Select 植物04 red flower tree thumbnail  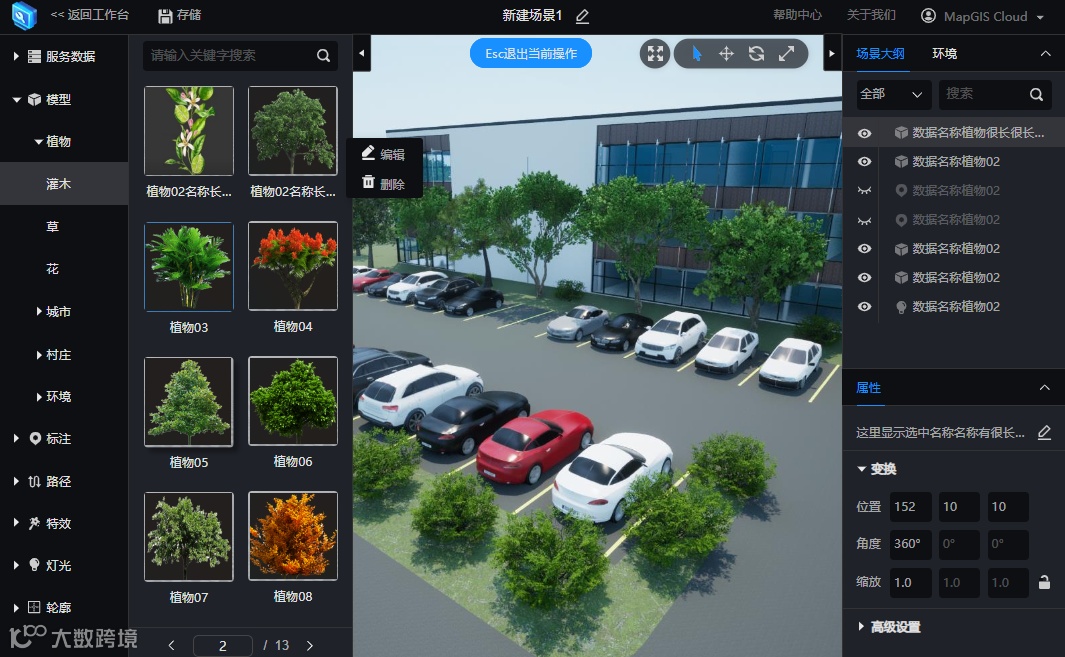click(x=293, y=266)
